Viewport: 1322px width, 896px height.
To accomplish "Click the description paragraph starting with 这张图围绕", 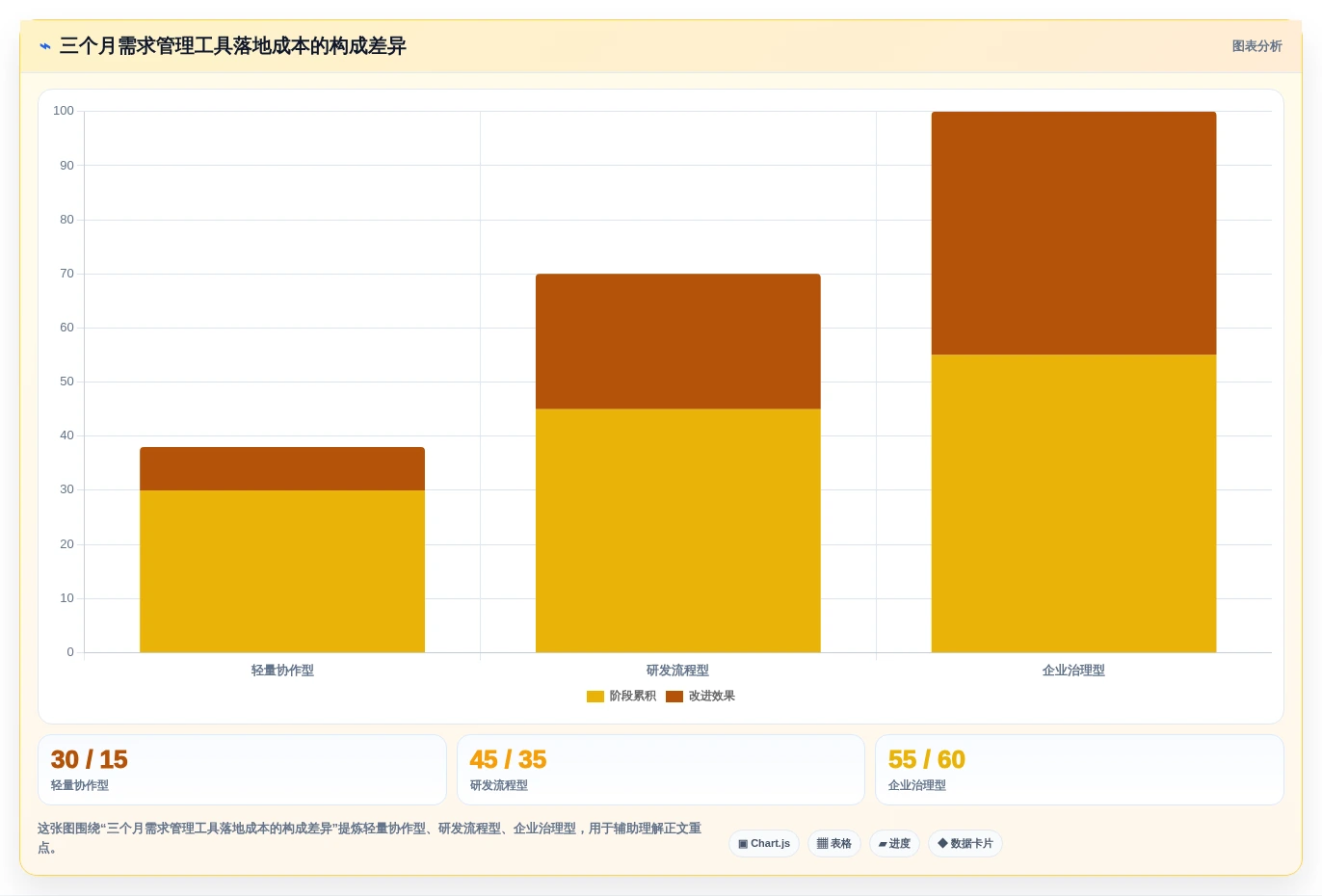I will click(370, 838).
